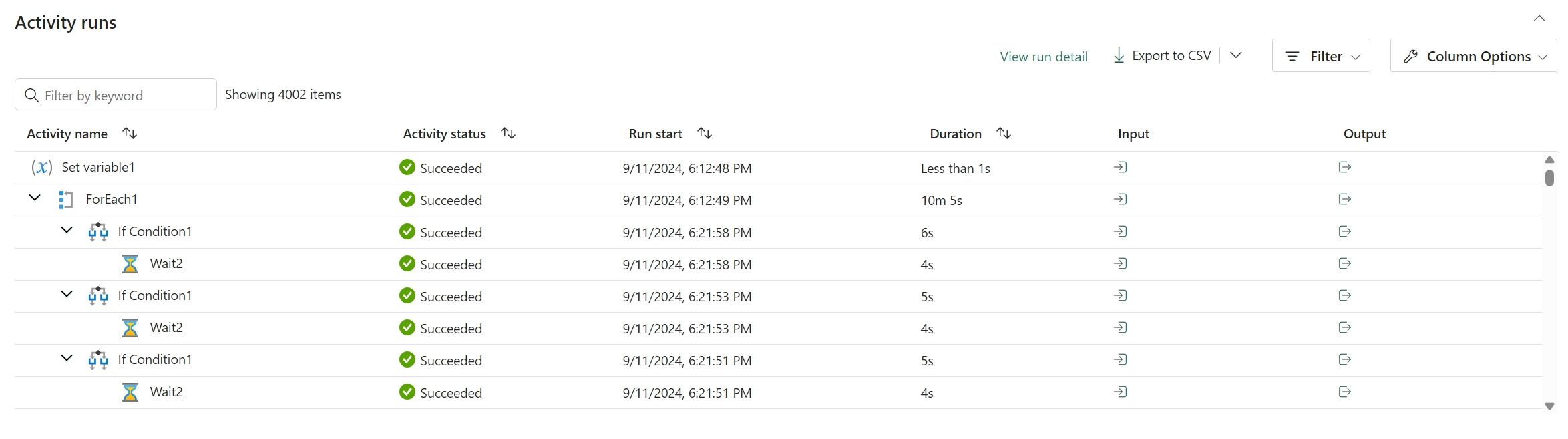Click the ForEach1 activity icon
This screenshot has height=439, width=1568.
[x=65, y=200]
